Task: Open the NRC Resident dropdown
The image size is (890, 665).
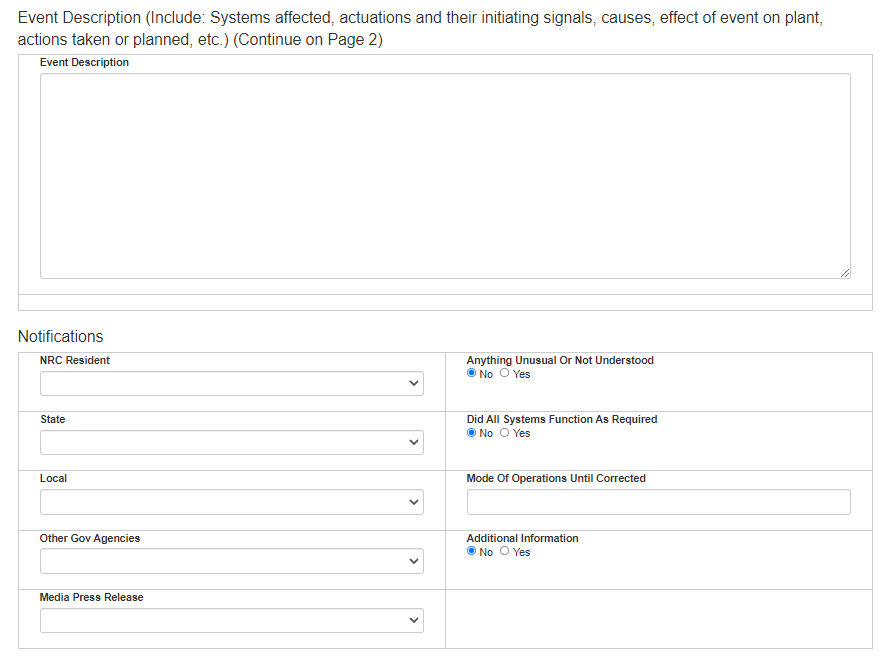Action: point(231,384)
